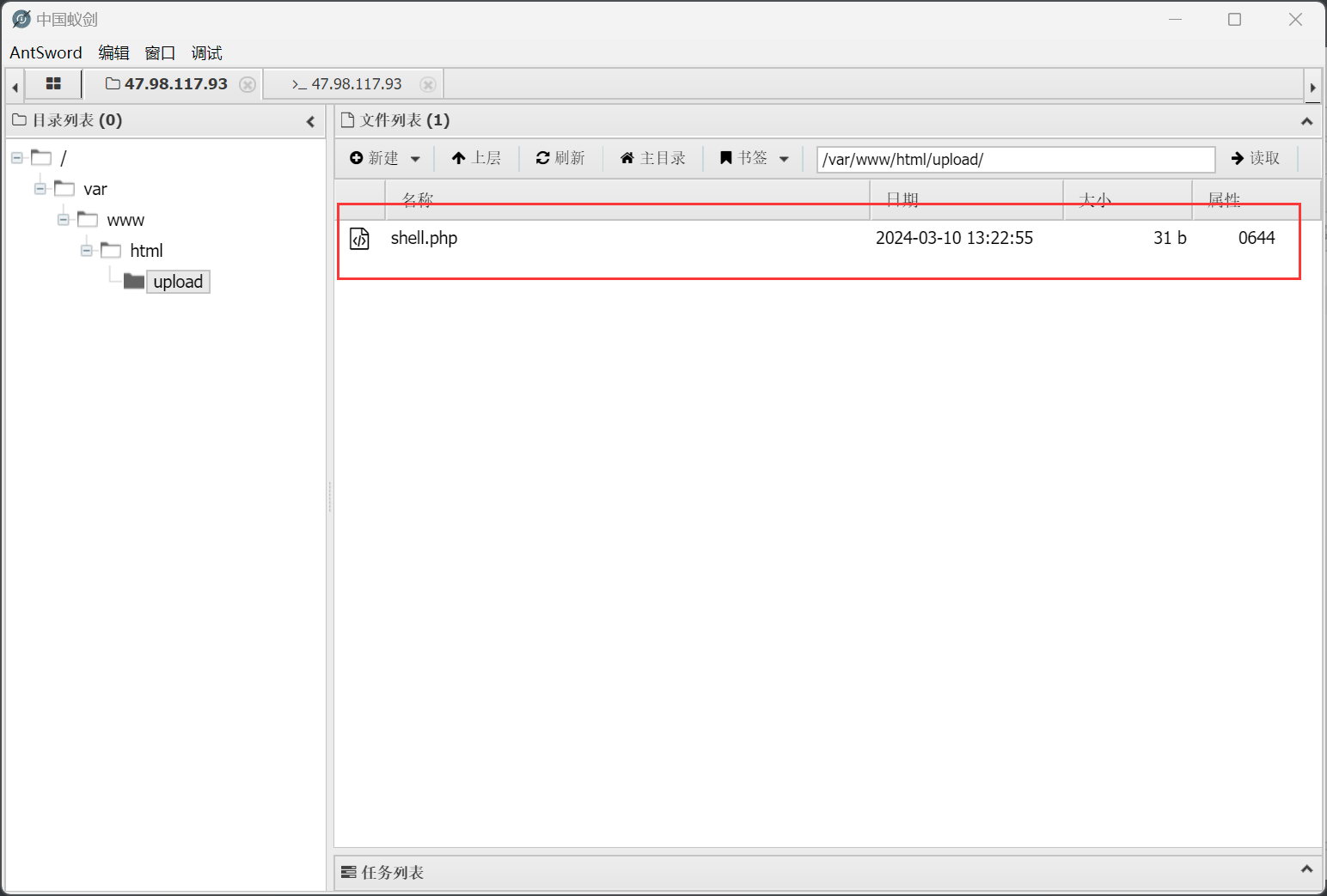Select the shell.php file name

pyautogui.click(x=424, y=238)
